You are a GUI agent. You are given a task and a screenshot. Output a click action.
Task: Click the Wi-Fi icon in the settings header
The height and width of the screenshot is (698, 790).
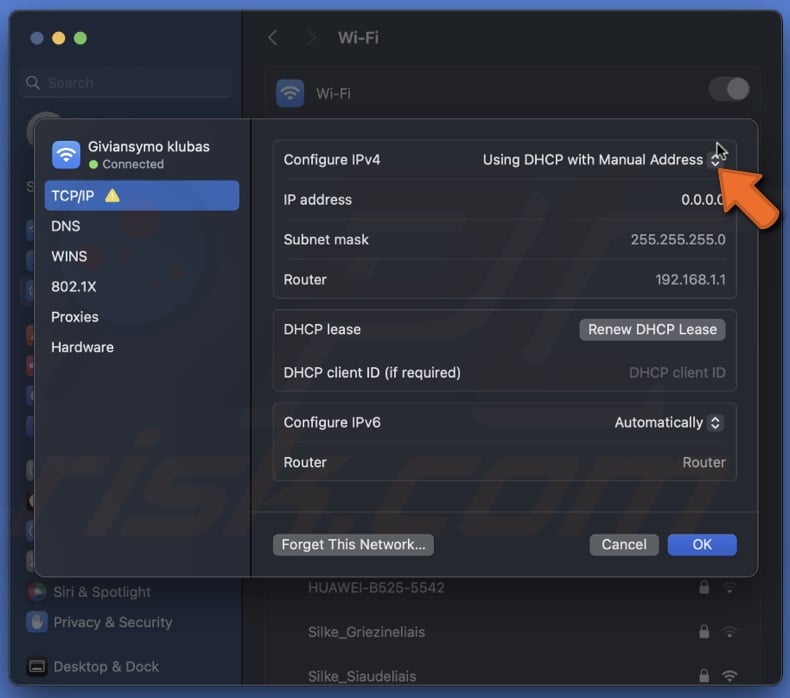pos(290,93)
